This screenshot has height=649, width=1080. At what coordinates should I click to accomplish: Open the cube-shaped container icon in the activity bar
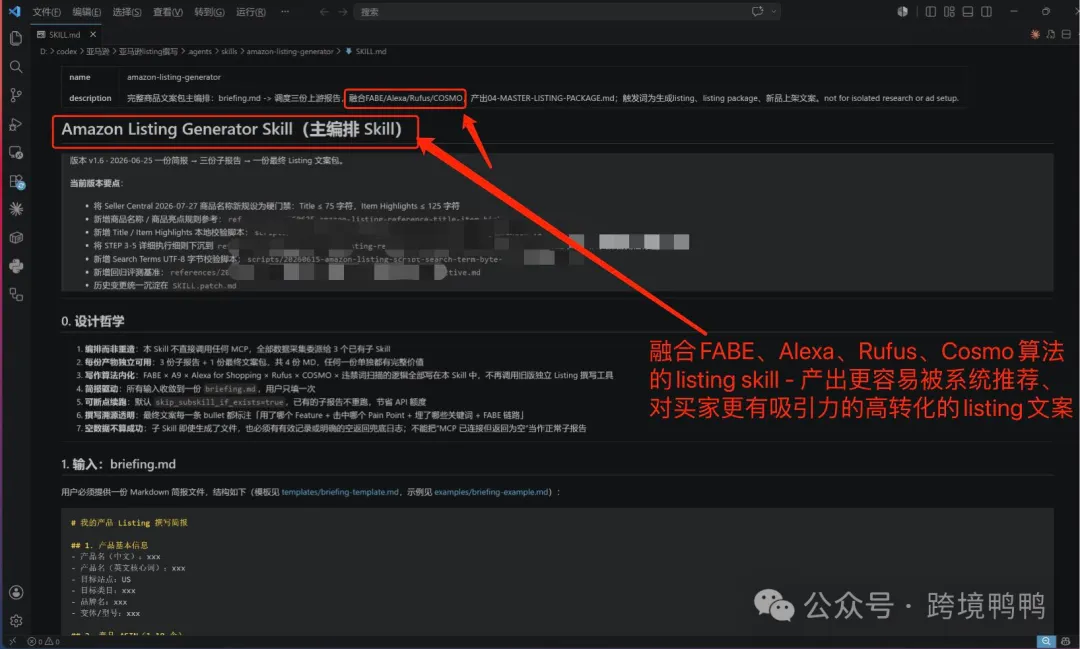tap(16, 238)
